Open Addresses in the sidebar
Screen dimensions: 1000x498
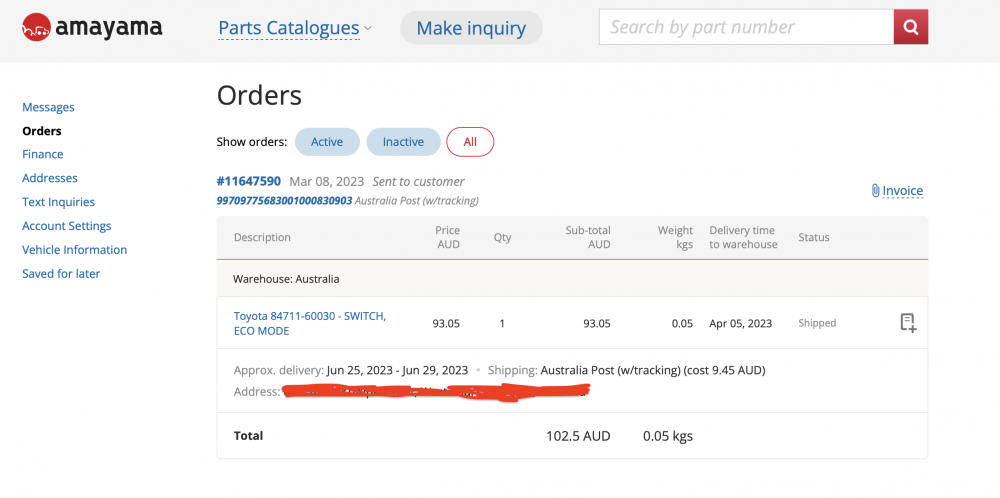[50, 178]
